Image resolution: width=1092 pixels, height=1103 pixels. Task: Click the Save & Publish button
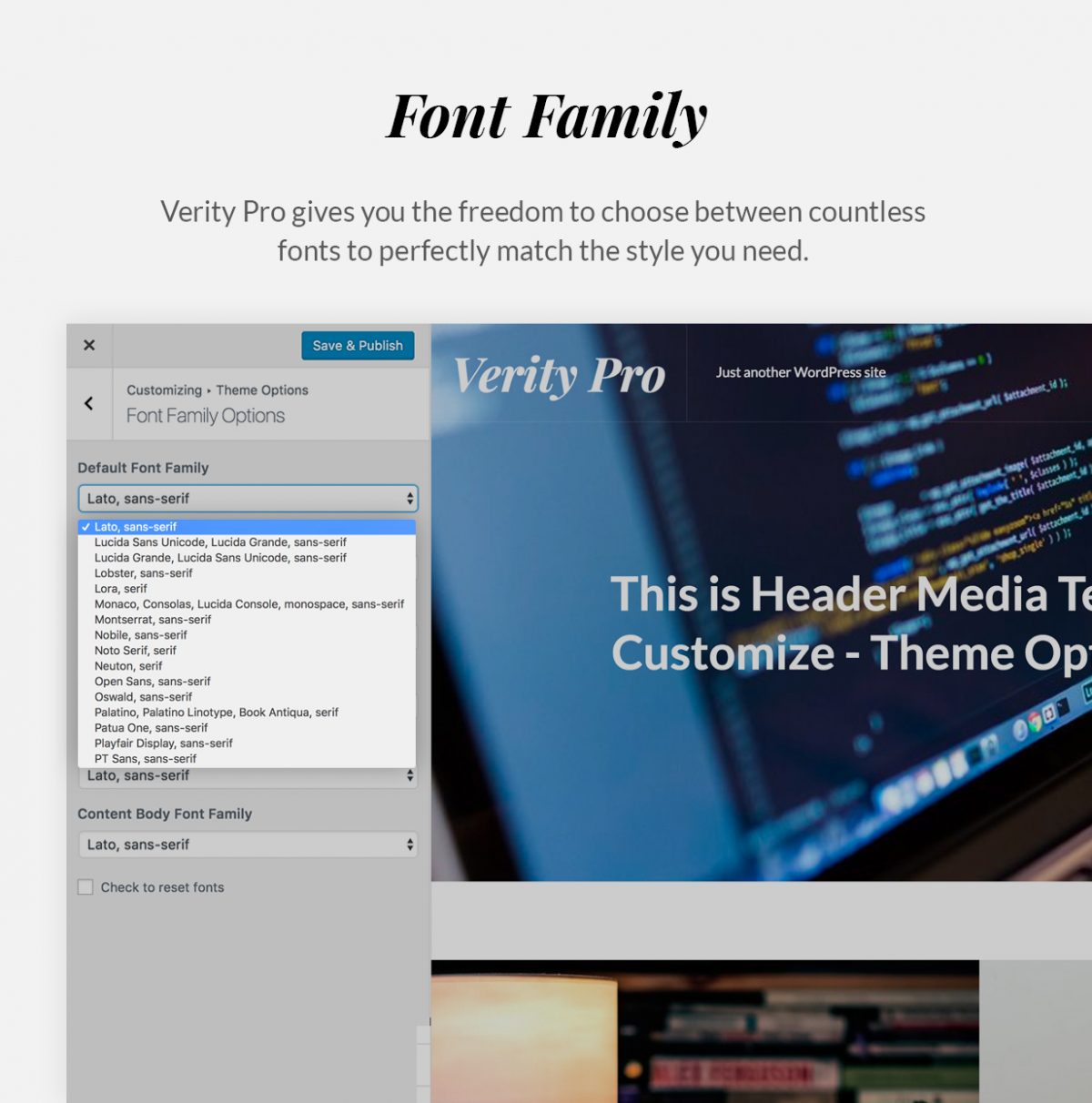[x=358, y=346]
